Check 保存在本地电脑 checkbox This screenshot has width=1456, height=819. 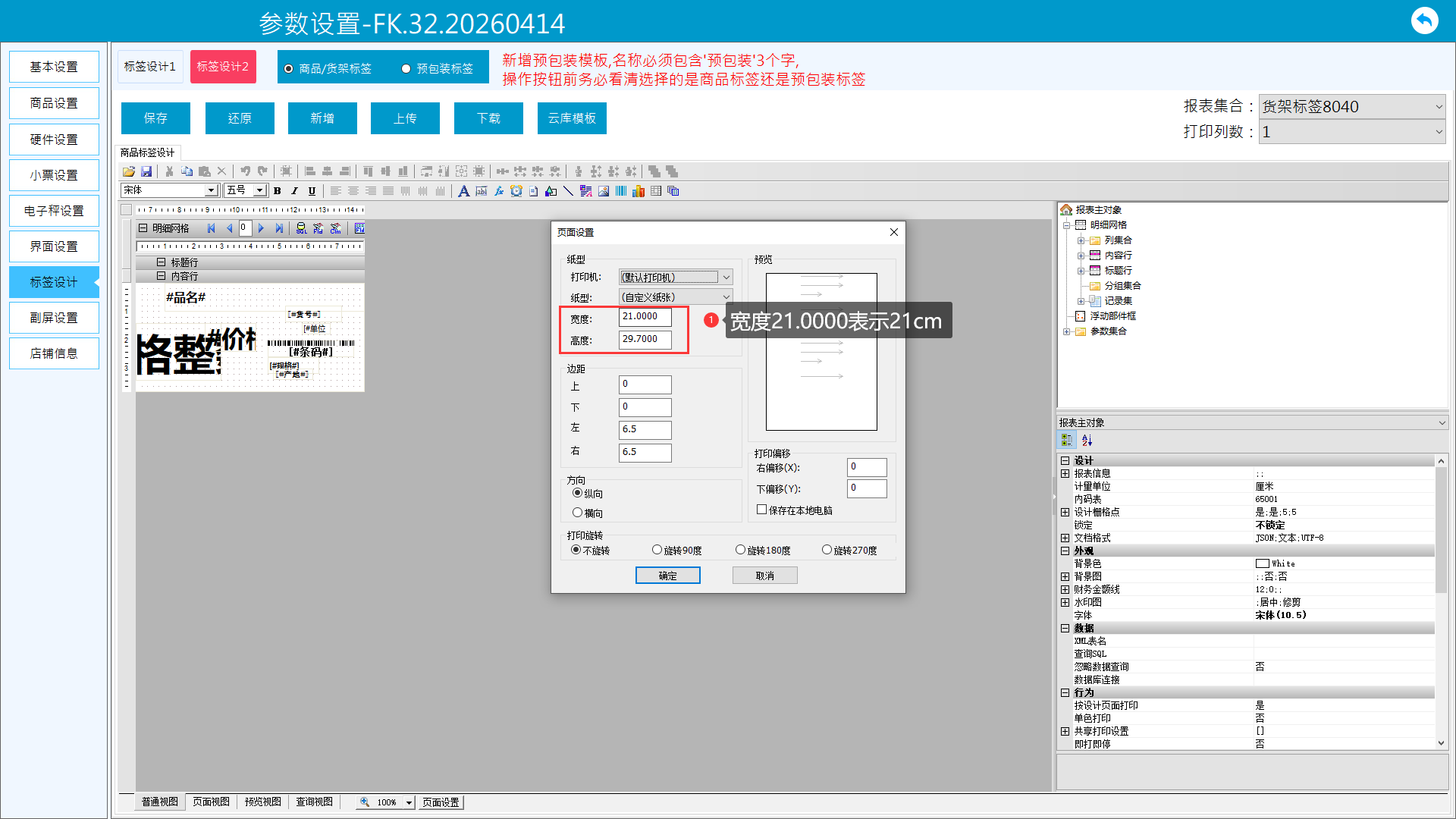[x=762, y=510]
